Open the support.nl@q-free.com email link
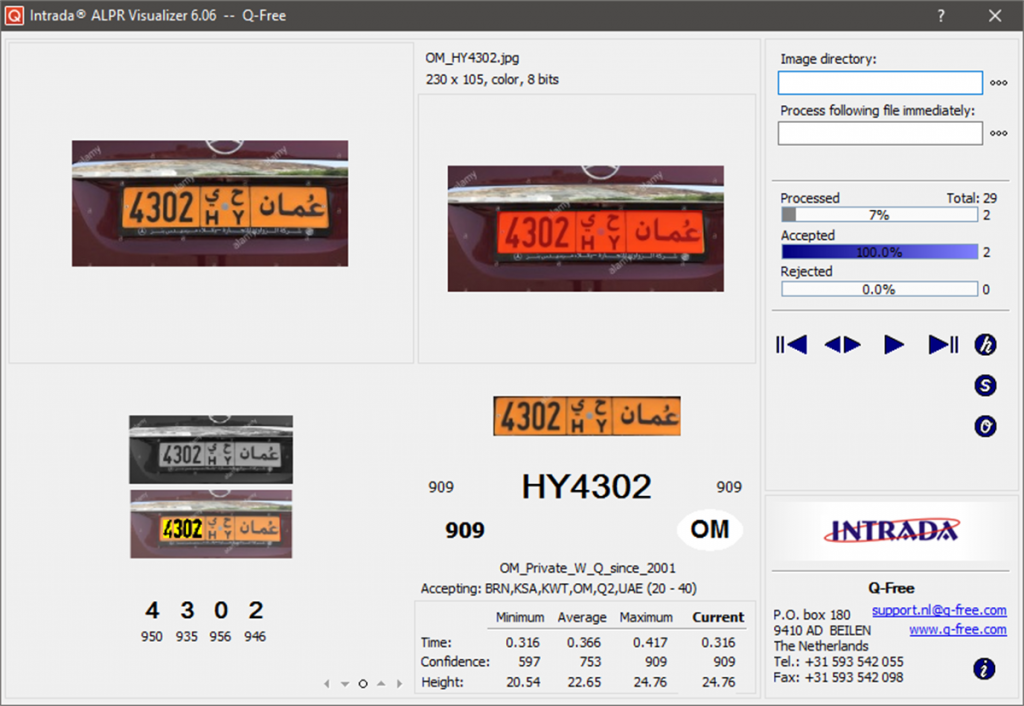 (x=939, y=610)
